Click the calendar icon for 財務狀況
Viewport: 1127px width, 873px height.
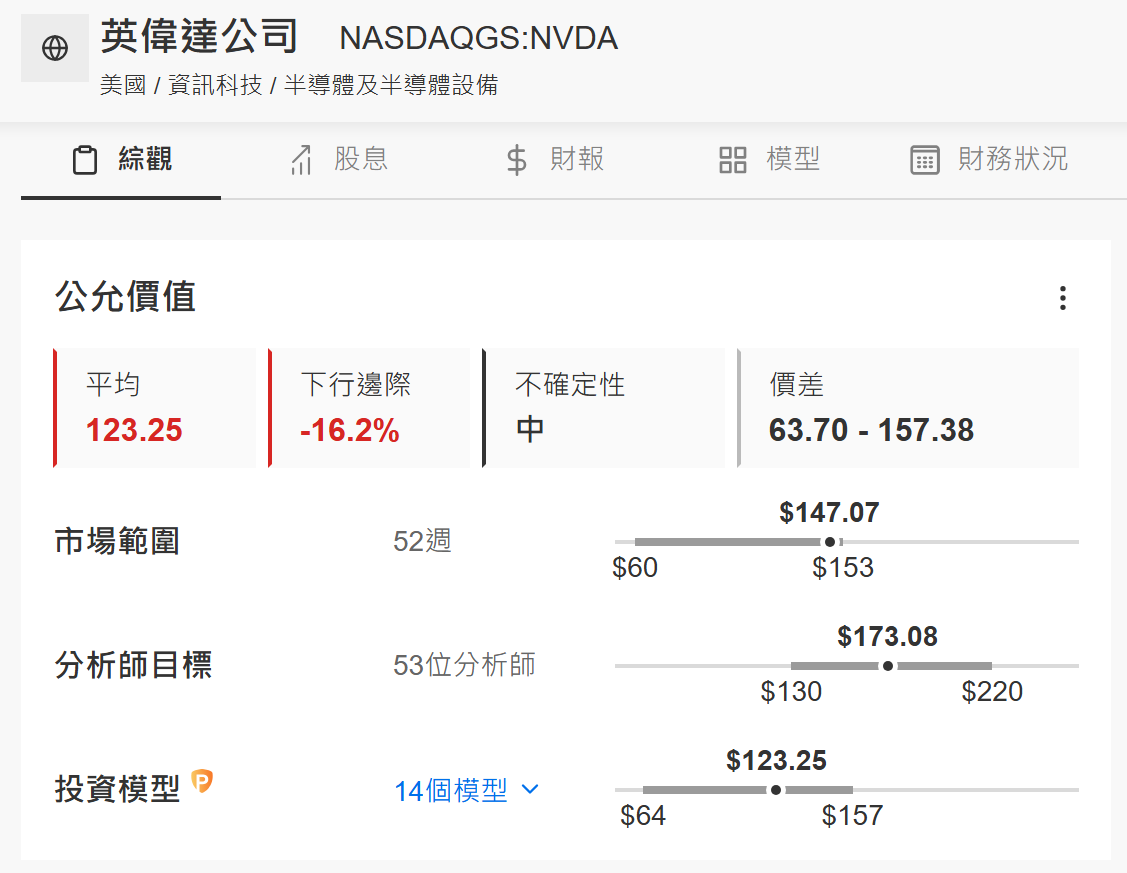pos(925,160)
